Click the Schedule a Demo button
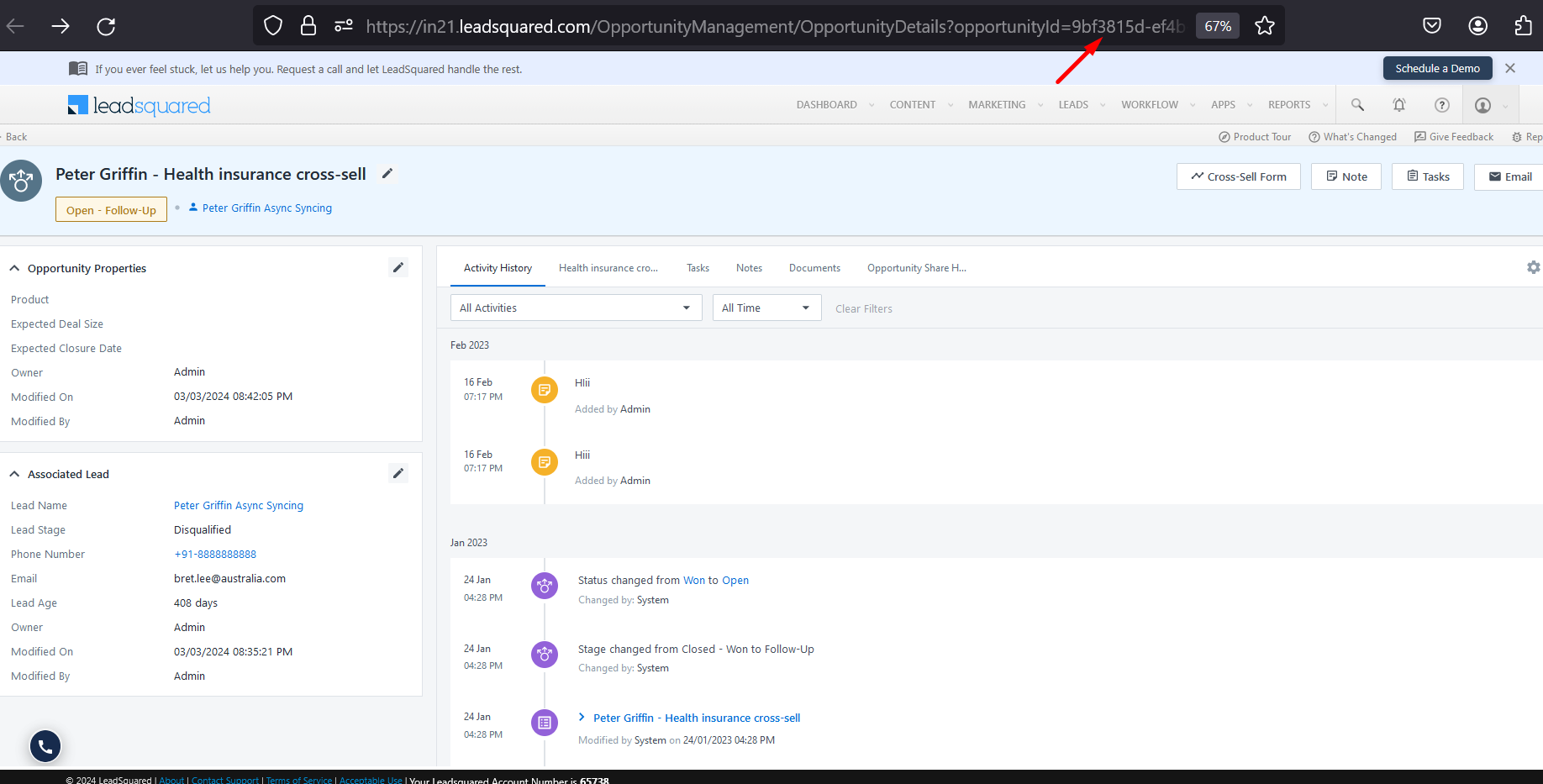The width and height of the screenshot is (1543, 784). point(1437,68)
